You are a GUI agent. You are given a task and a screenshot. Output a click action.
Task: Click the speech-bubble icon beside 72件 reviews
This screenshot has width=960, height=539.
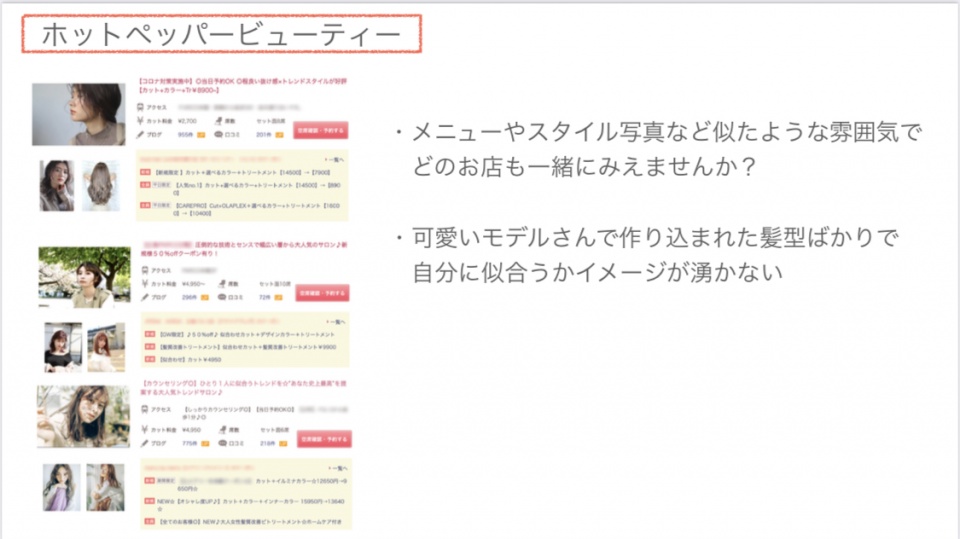(222, 297)
